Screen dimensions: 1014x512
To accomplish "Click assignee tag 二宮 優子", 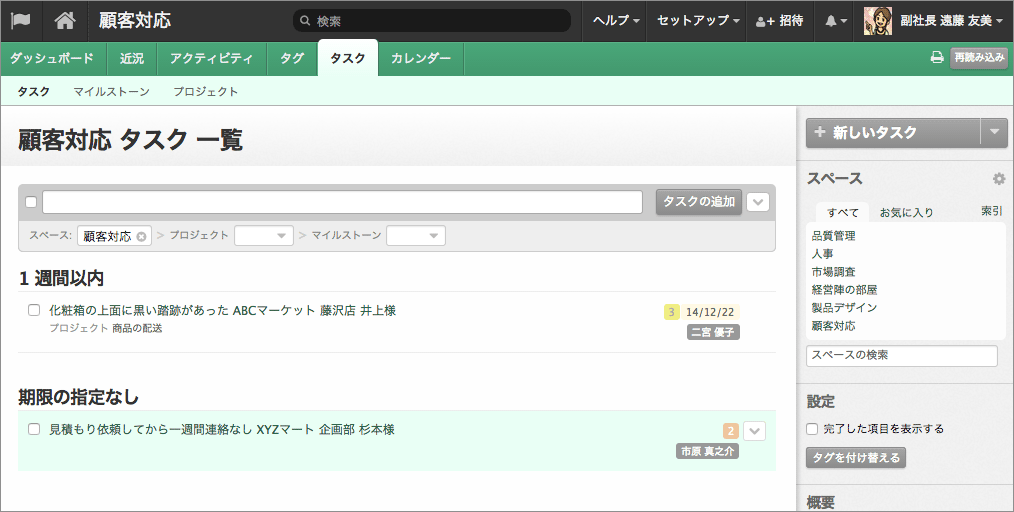I will pos(713,332).
